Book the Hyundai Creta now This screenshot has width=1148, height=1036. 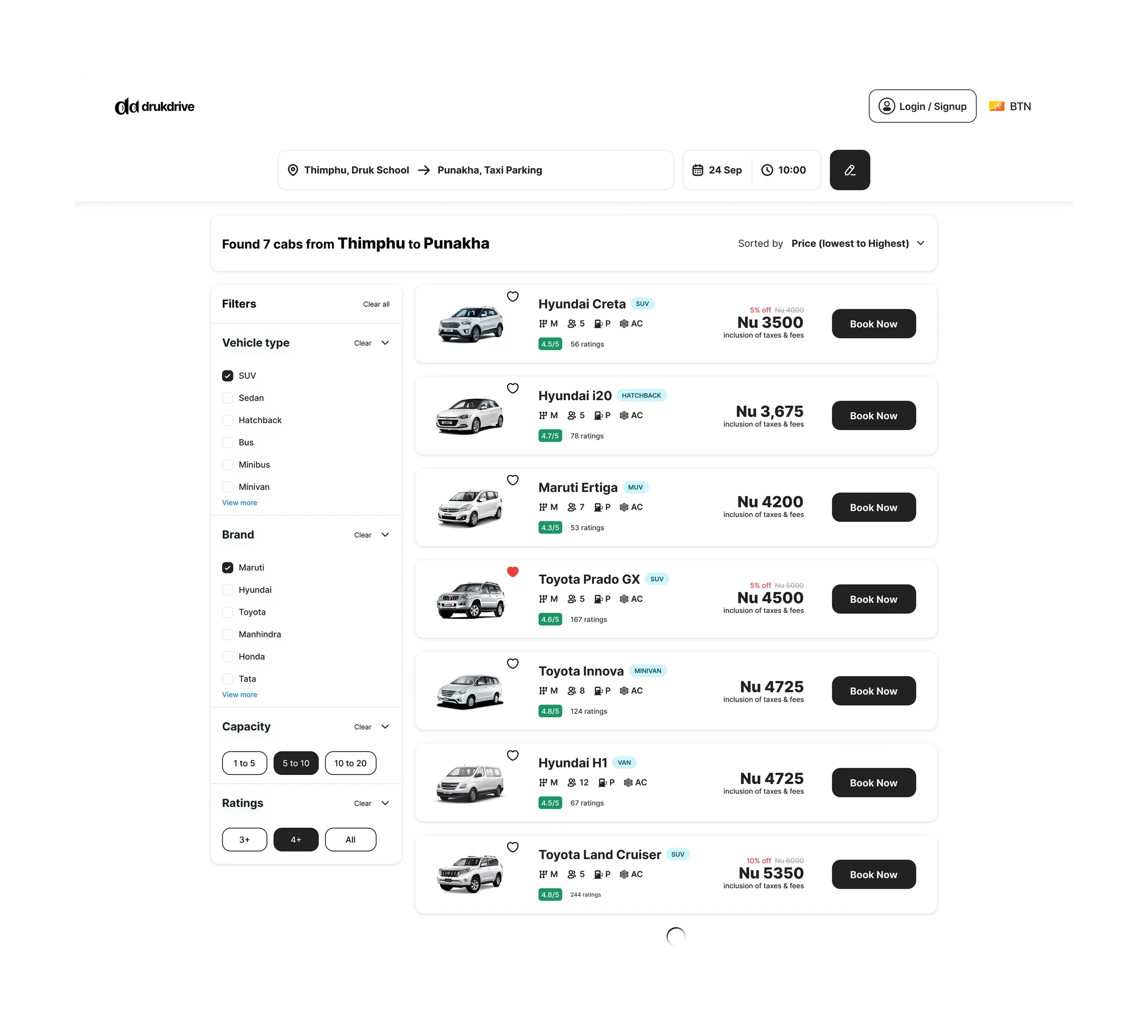tap(873, 324)
